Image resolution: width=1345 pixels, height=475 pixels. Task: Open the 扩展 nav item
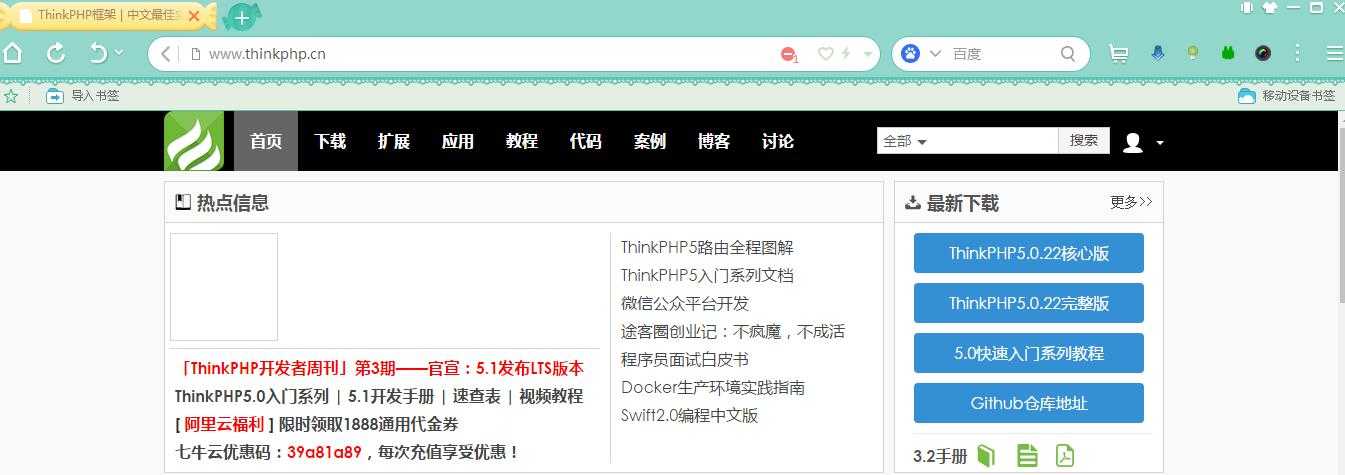tap(394, 141)
